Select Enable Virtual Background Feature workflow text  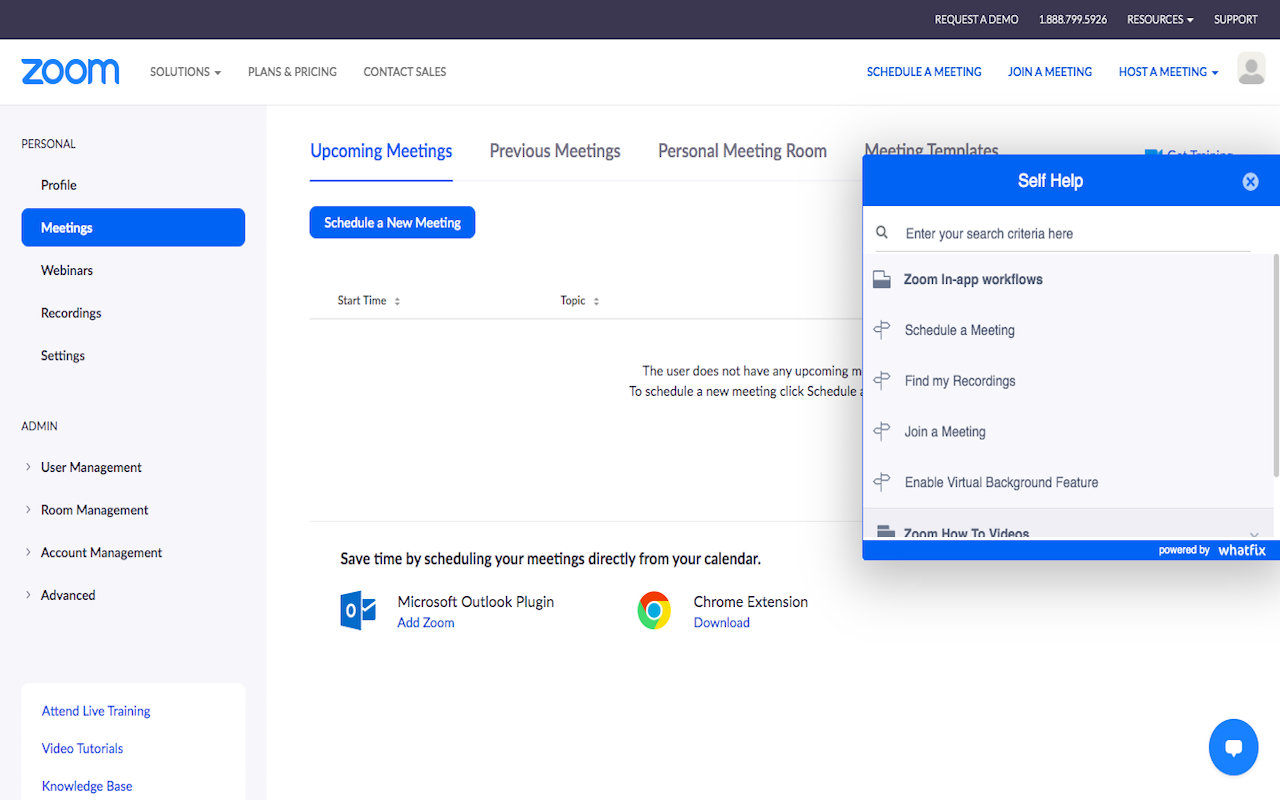[x=1001, y=482]
